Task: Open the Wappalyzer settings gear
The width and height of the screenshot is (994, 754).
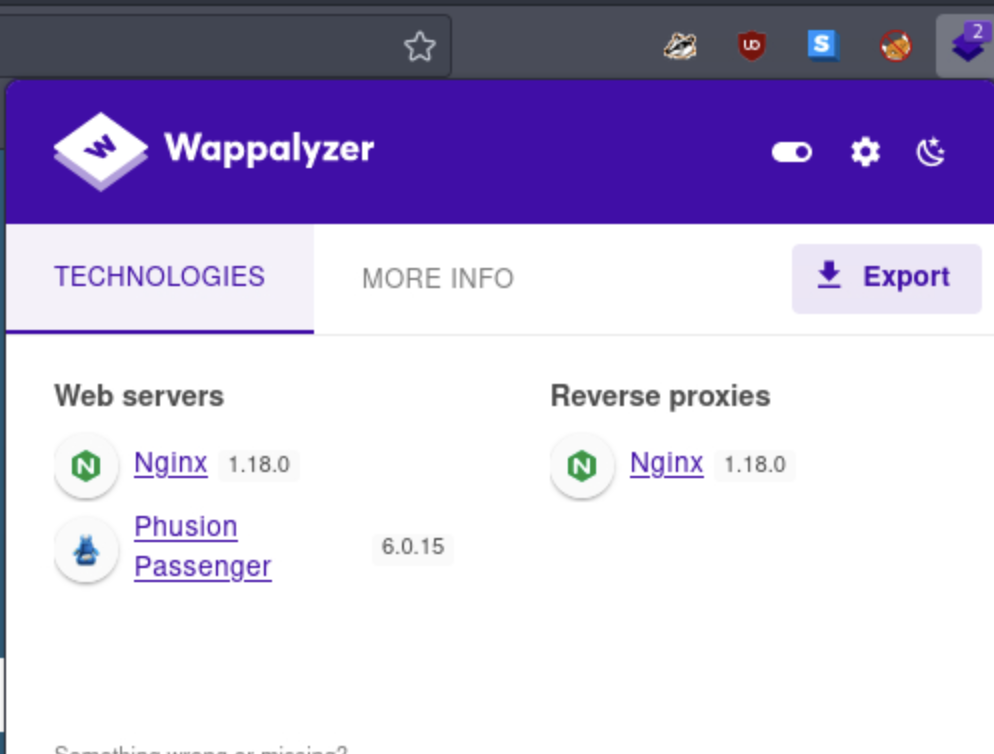Action: [864, 152]
